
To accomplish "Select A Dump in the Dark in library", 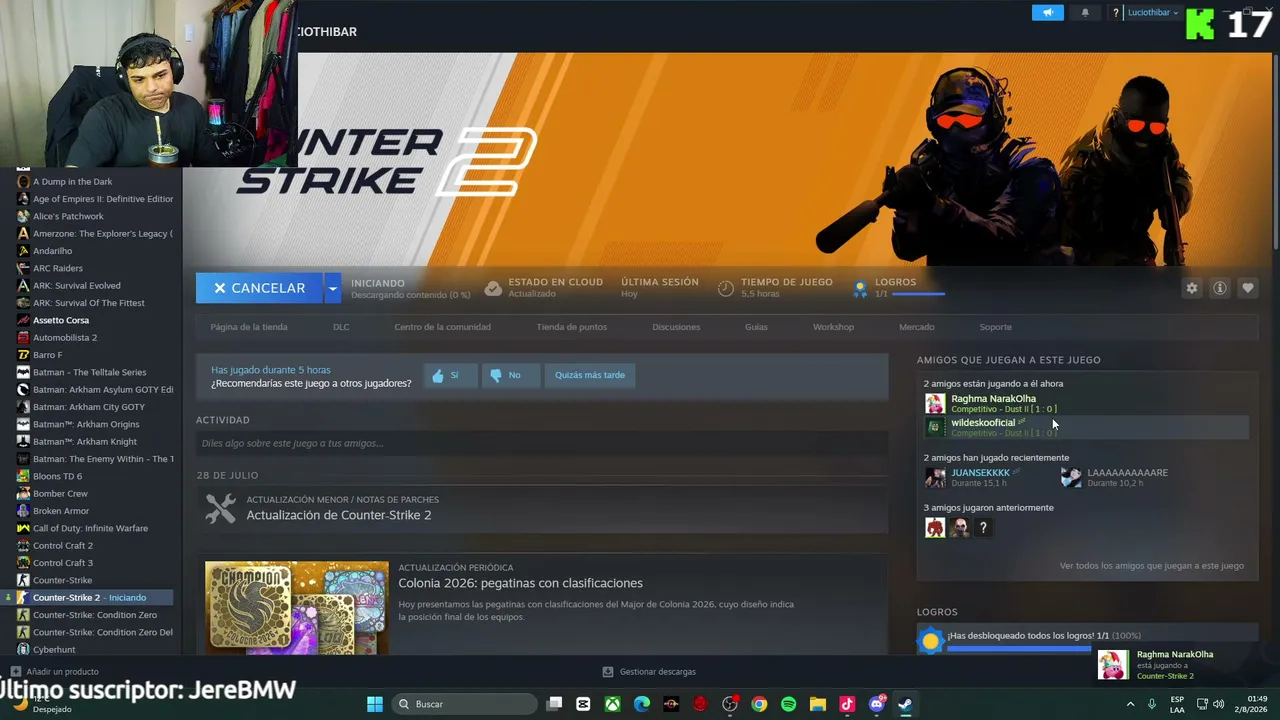I will coord(72,182).
